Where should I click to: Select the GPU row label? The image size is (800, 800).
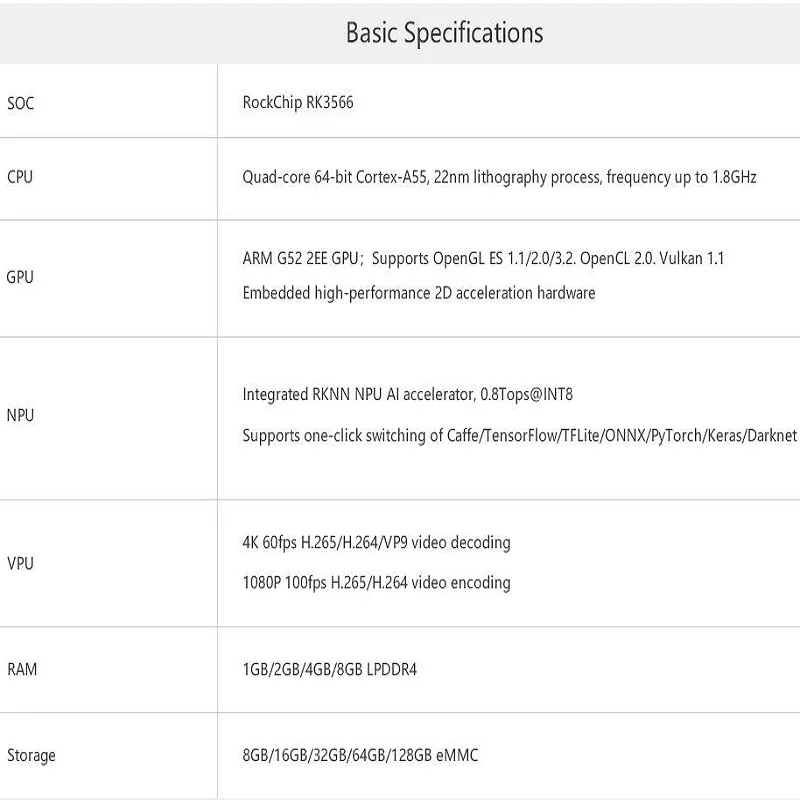click(x=20, y=277)
